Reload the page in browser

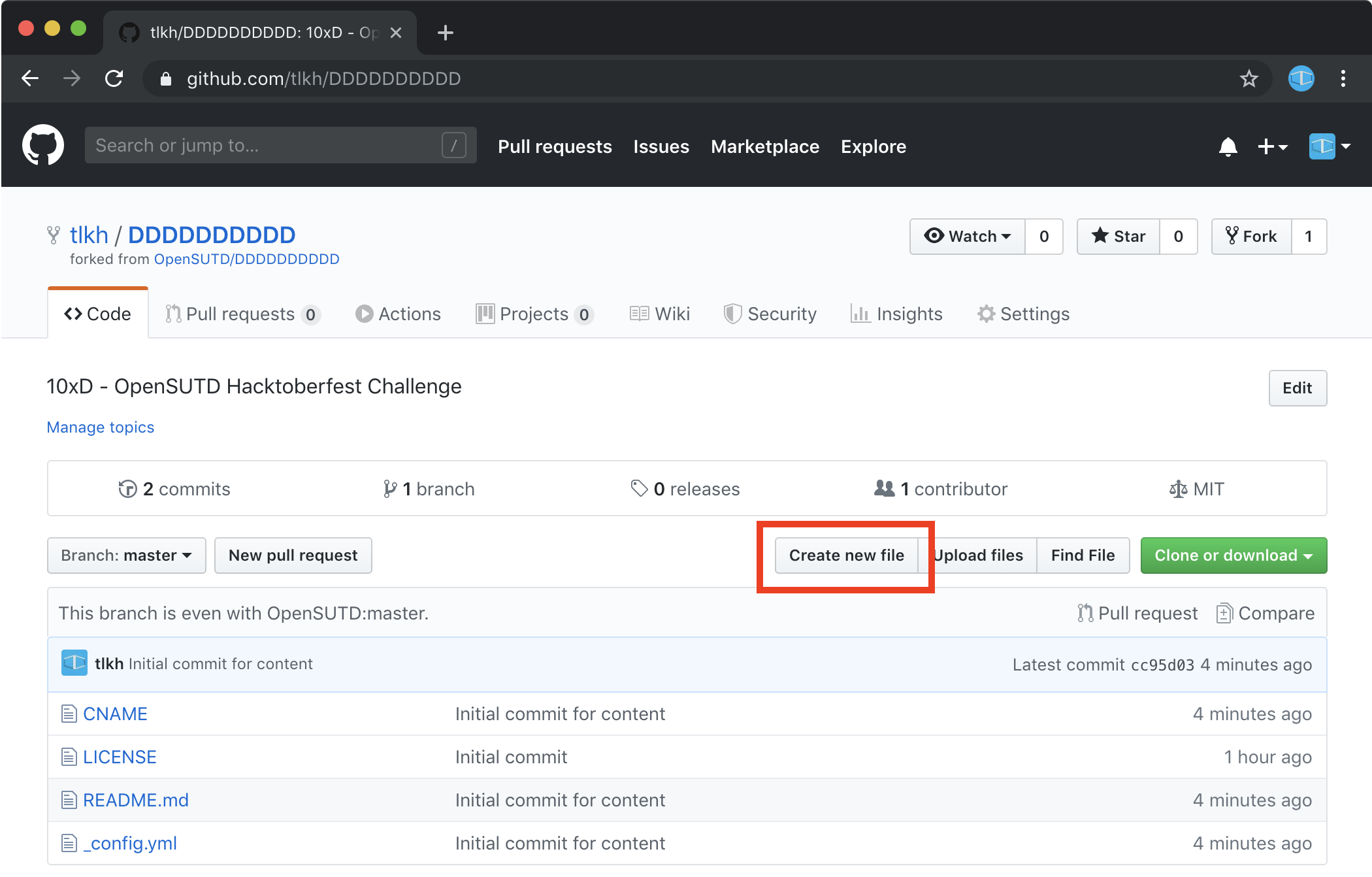tap(114, 79)
